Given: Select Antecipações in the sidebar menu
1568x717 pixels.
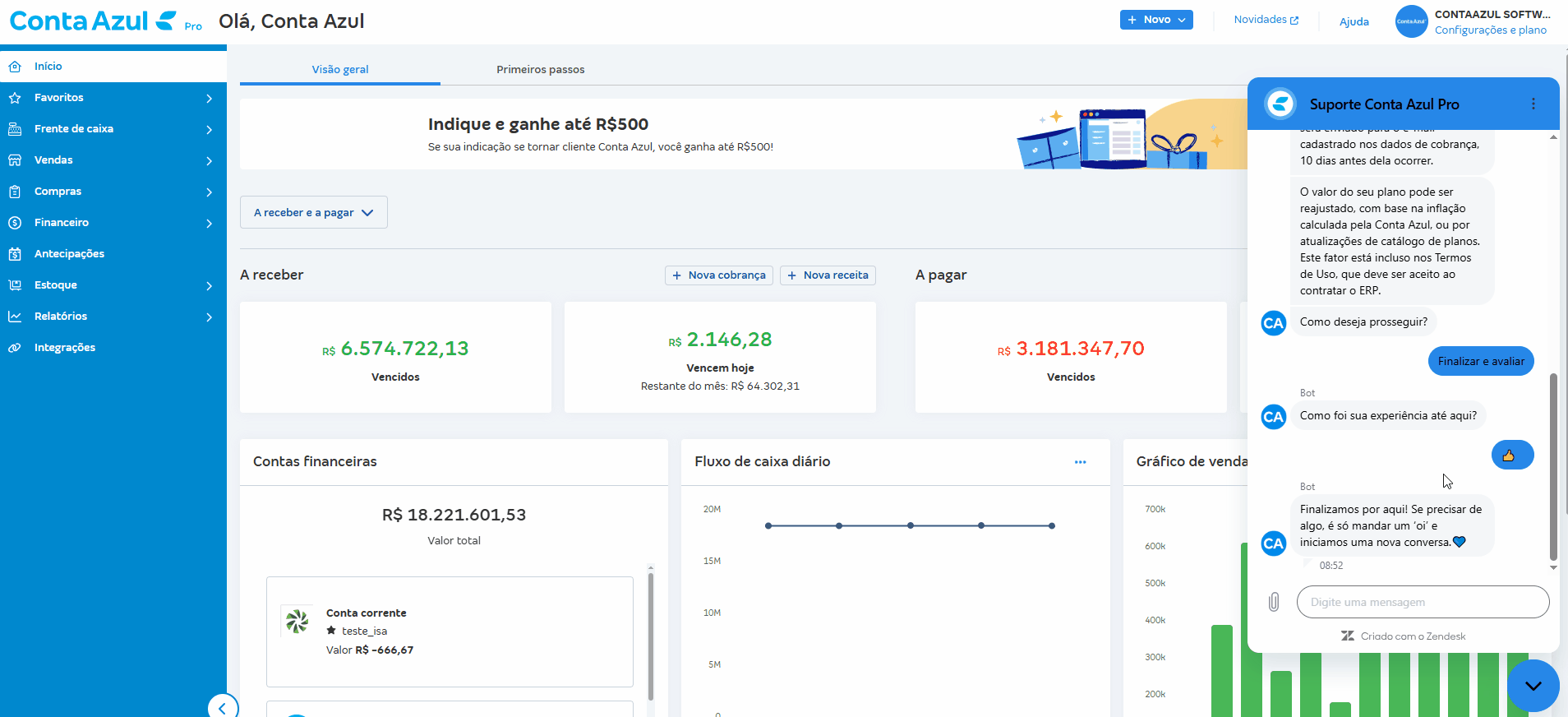Looking at the screenshot, I should coord(113,254).
